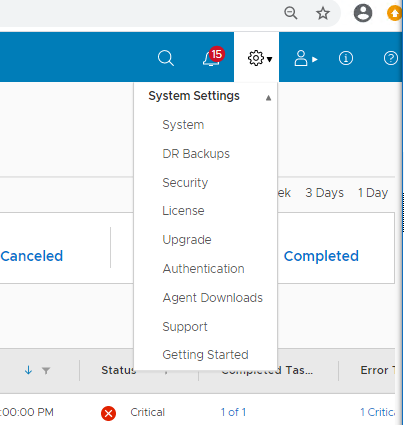This screenshot has height=425, width=404.
Task: Click the browser zoom magnifier icon
Action: 291,13
